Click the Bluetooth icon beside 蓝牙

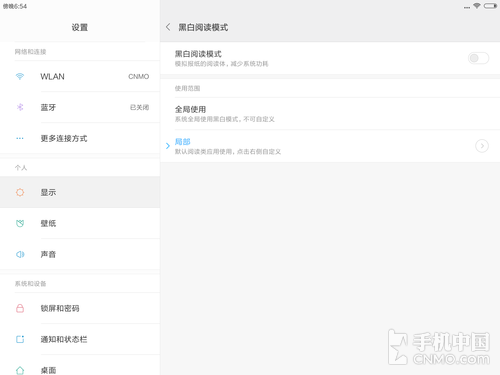click(20, 107)
